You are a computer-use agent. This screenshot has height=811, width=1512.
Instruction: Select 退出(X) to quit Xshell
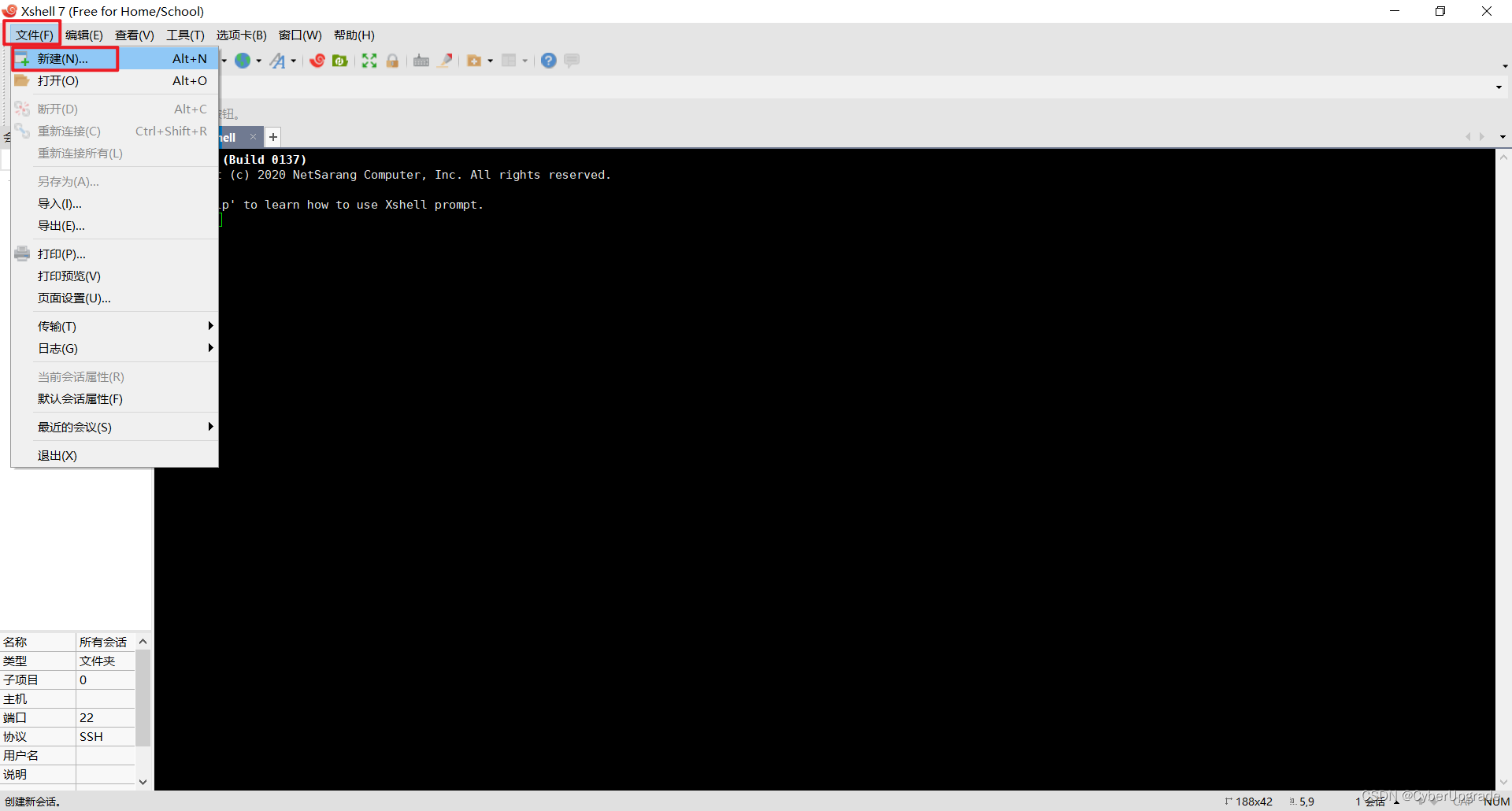(115, 455)
